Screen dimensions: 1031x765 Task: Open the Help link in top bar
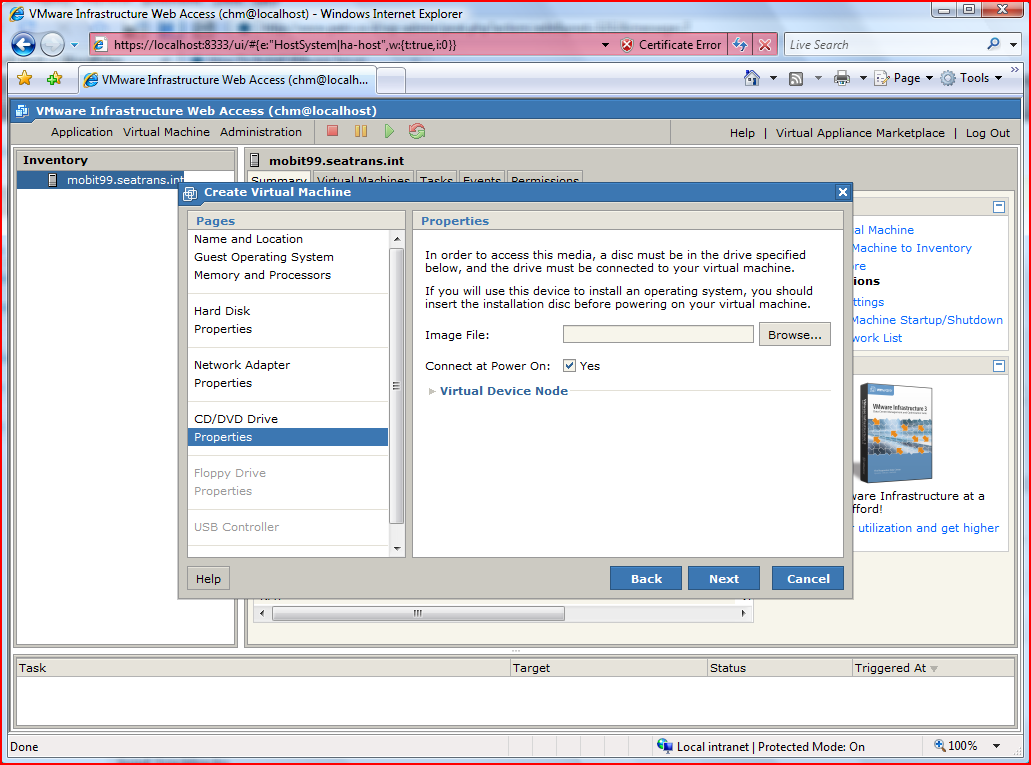pyautogui.click(x=742, y=133)
